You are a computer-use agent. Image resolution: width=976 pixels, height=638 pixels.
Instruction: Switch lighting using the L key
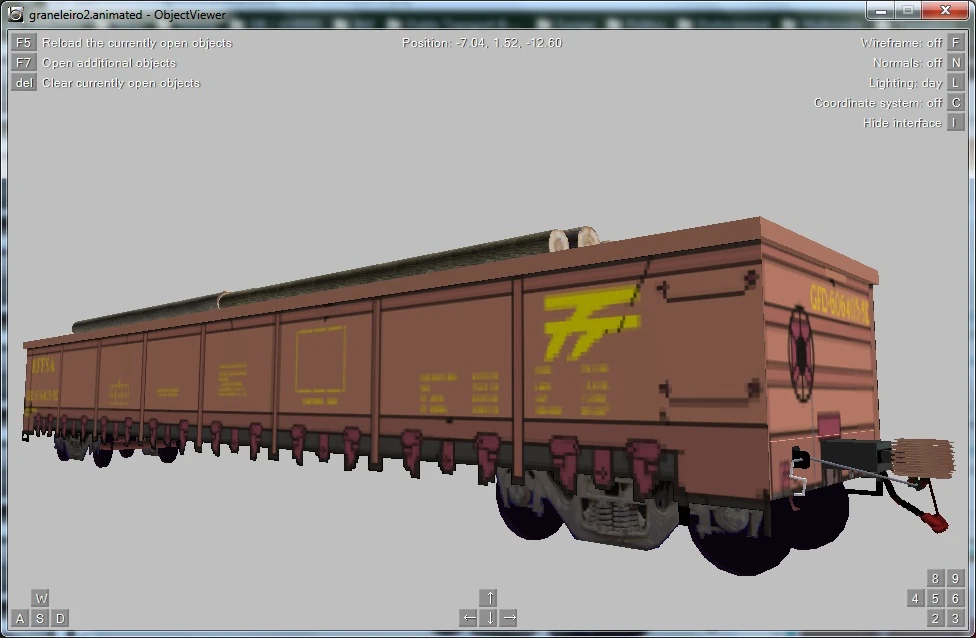[x=955, y=83]
